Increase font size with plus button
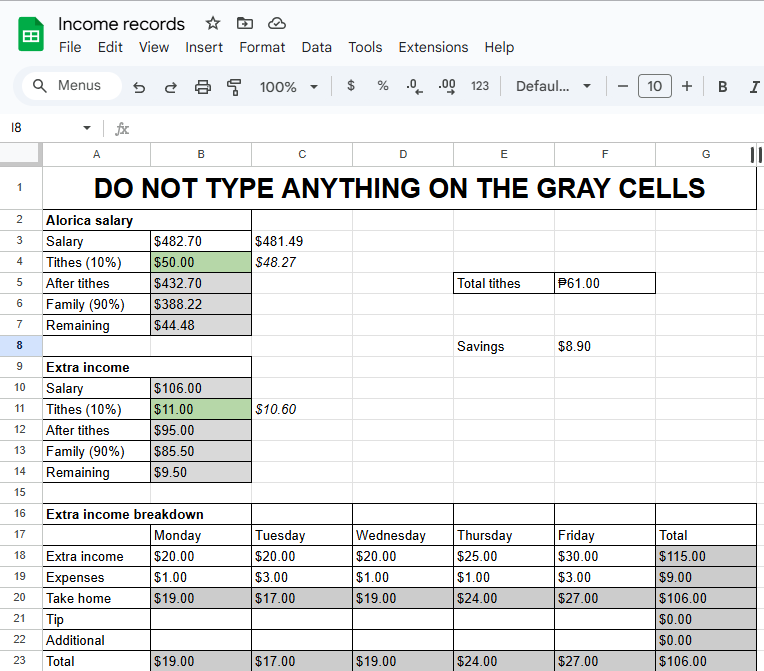Viewport: 764px width, 671px height. pos(687,86)
